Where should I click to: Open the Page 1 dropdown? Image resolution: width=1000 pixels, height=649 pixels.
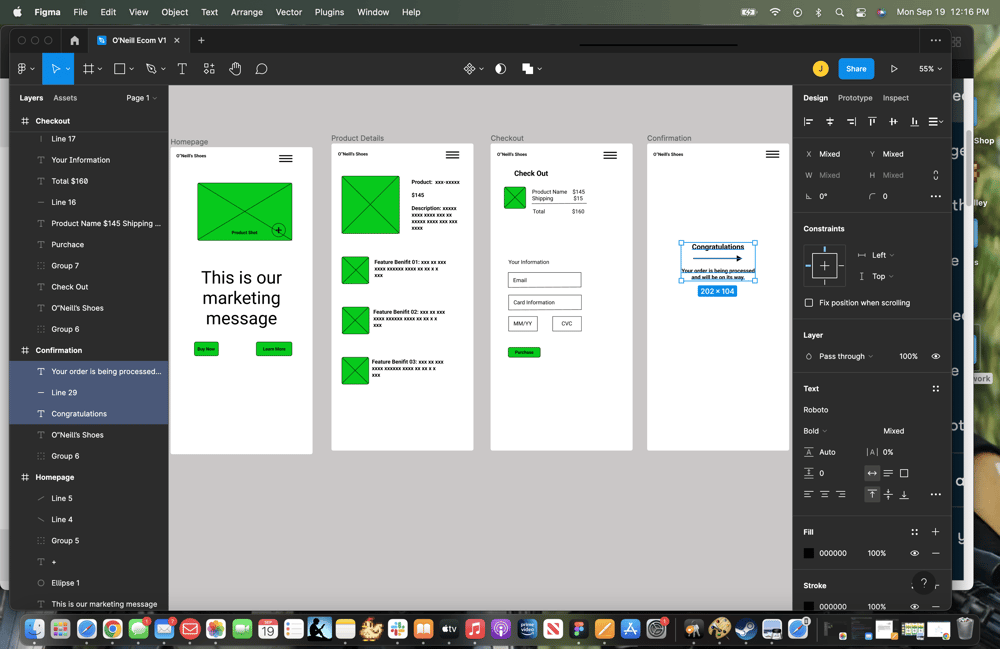click(140, 97)
